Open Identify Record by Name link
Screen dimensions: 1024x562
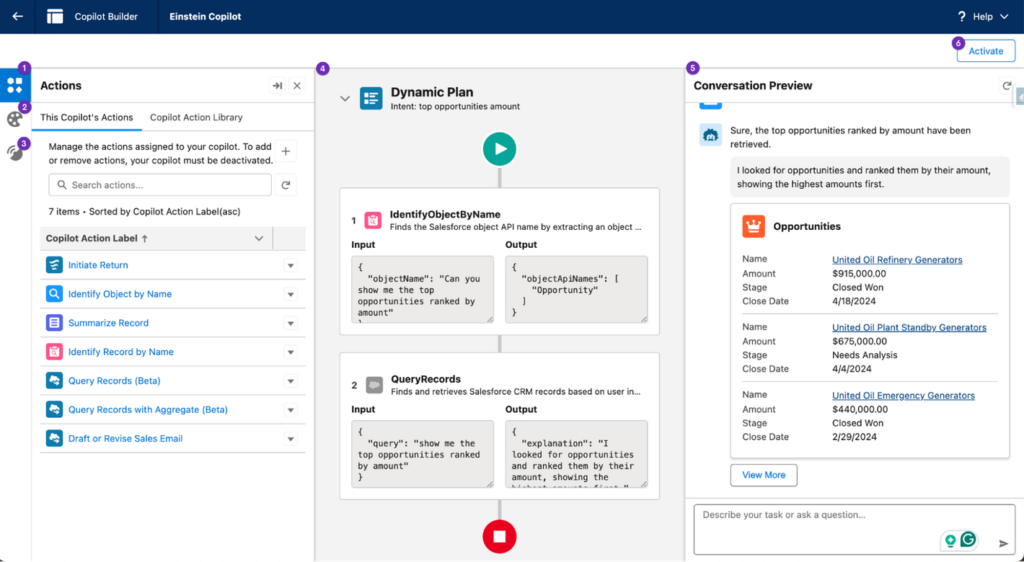coord(121,352)
